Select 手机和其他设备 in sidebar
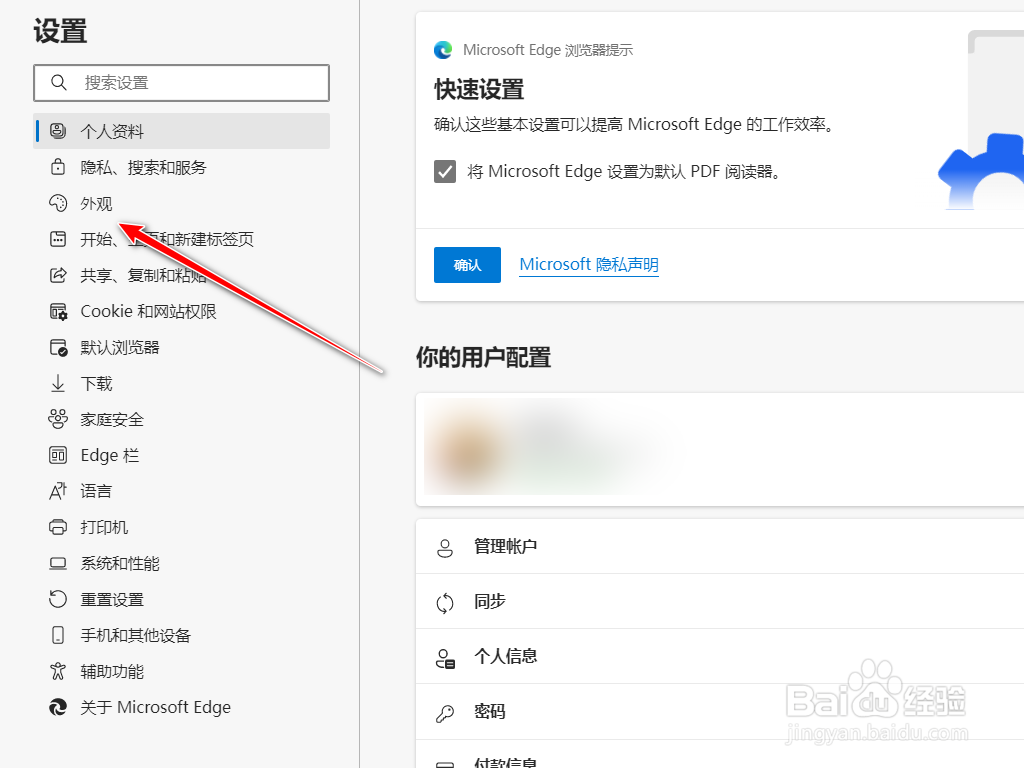The width and height of the screenshot is (1024, 768). coord(182,635)
